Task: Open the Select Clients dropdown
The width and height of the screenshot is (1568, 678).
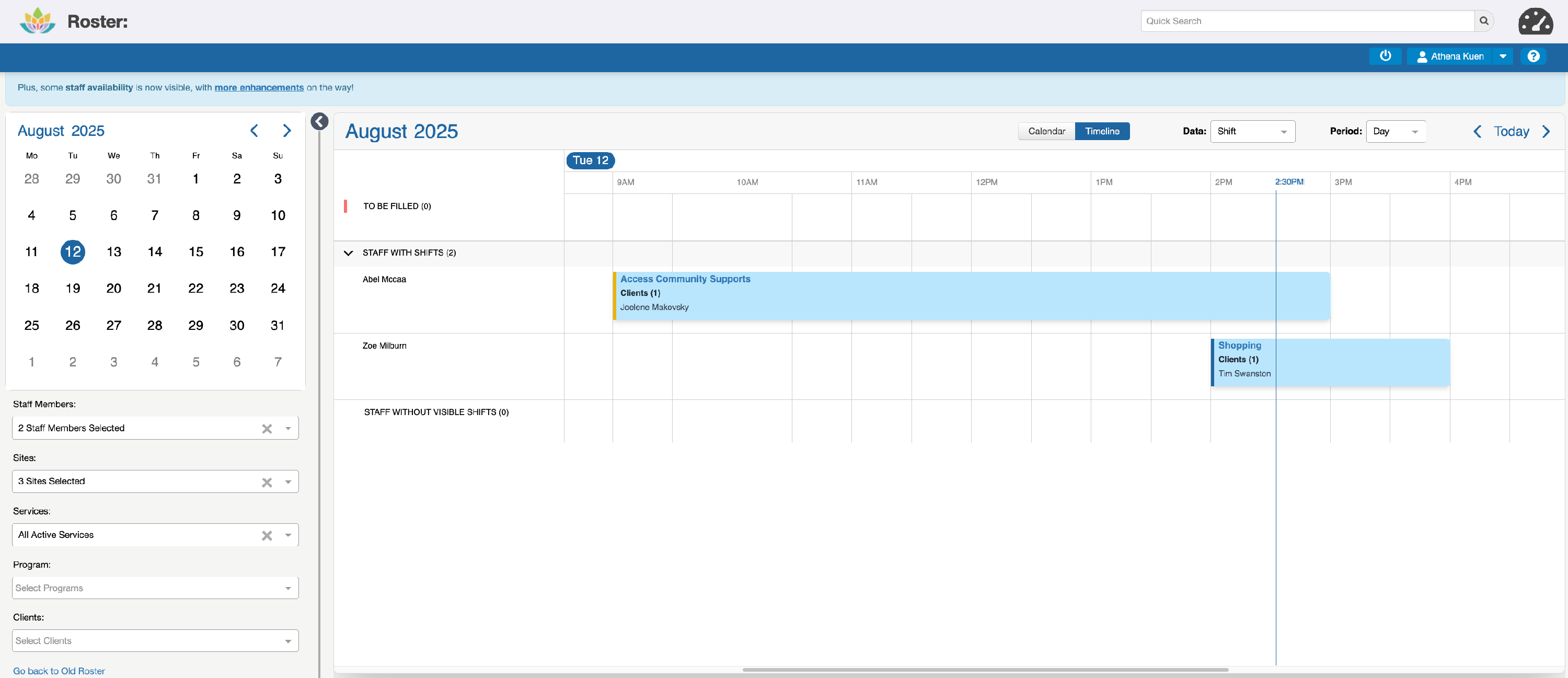Action: pyautogui.click(x=155, y=641)
